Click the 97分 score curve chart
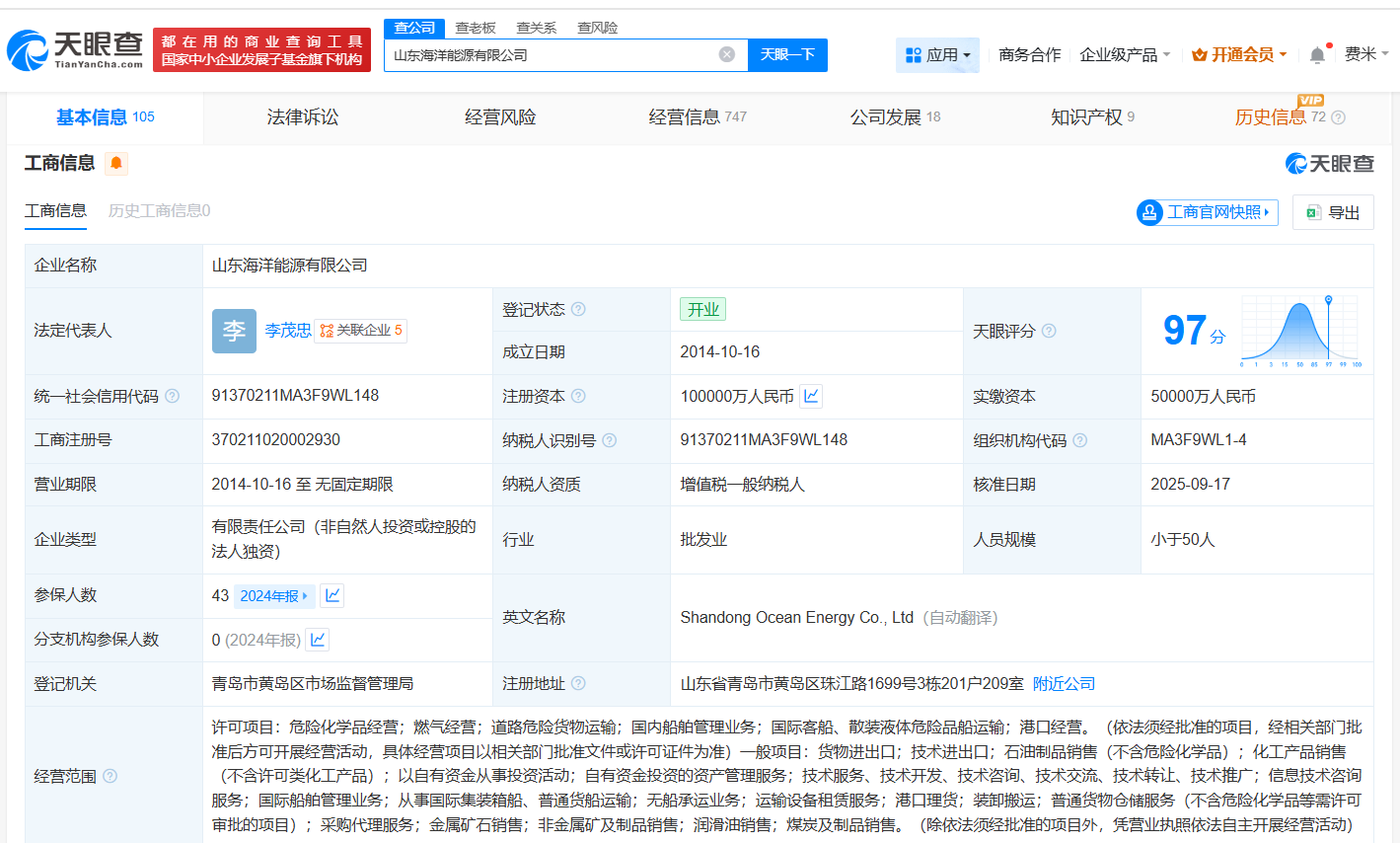The width and height of the screenshot is (1400, 843). pyautogui.click(x=1300, y=331)
